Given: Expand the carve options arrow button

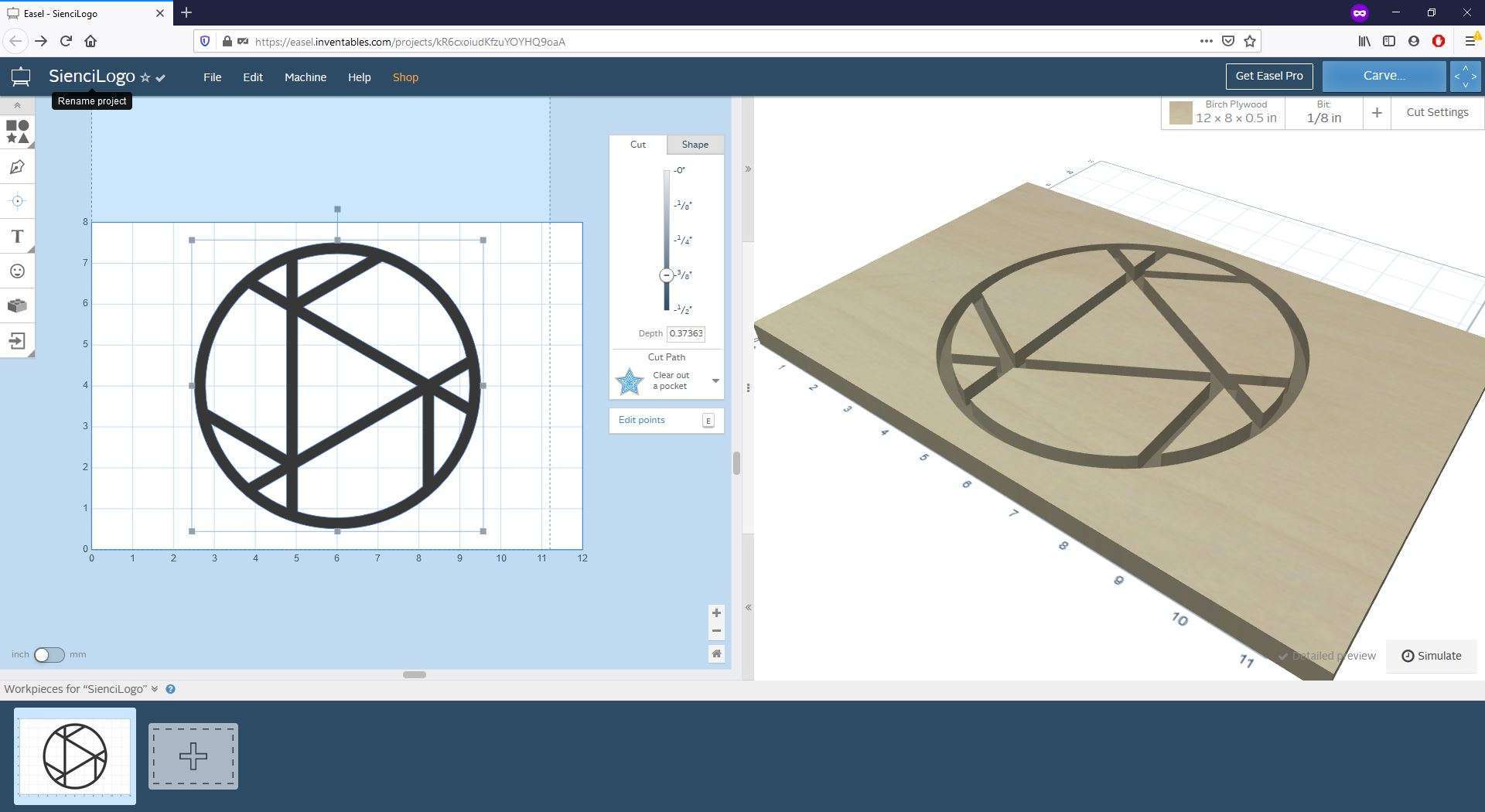Looking at the screenshot, I should [x=1465, y=77].
